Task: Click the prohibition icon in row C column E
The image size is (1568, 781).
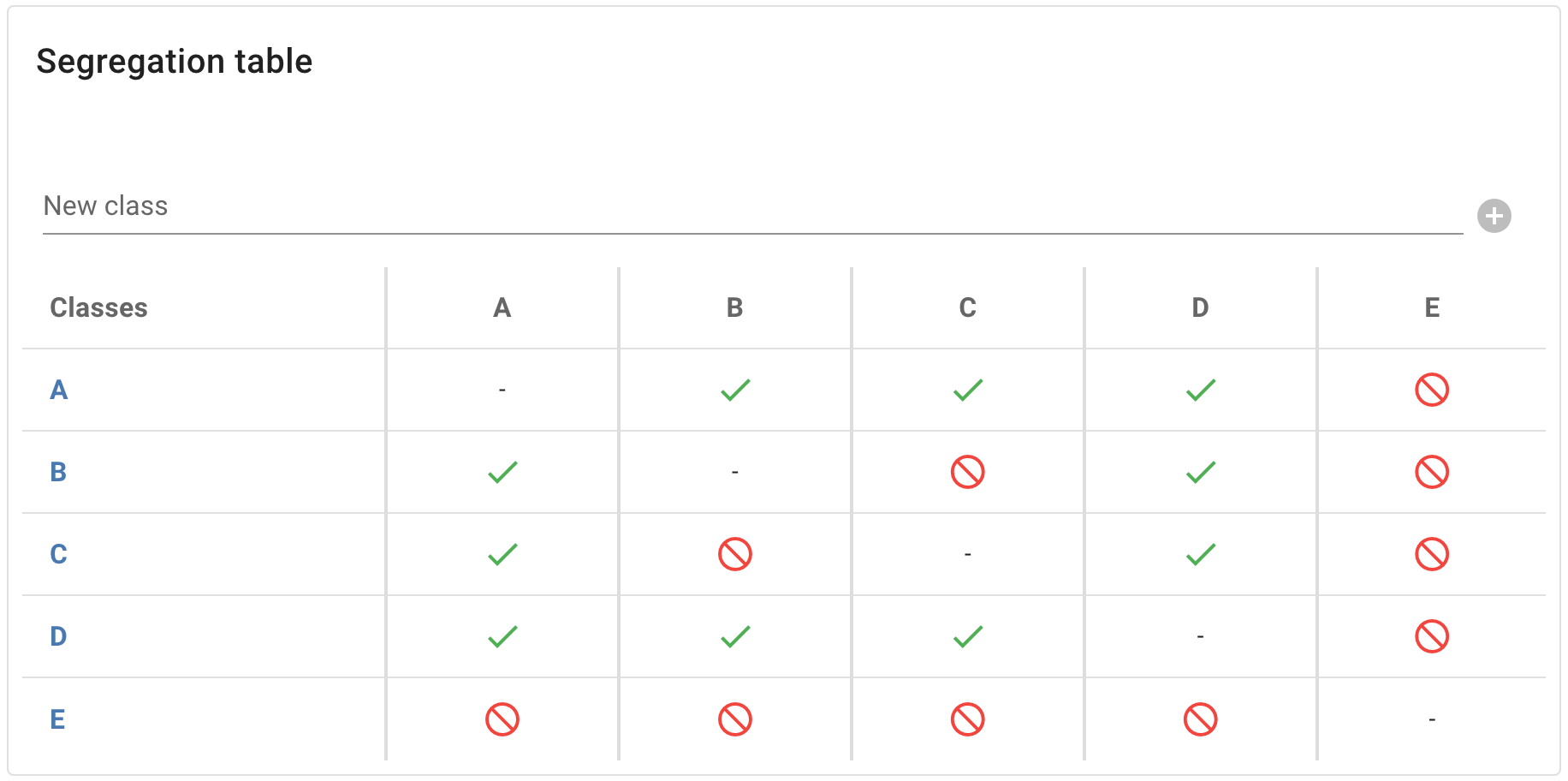Action: coord(1432,554)
